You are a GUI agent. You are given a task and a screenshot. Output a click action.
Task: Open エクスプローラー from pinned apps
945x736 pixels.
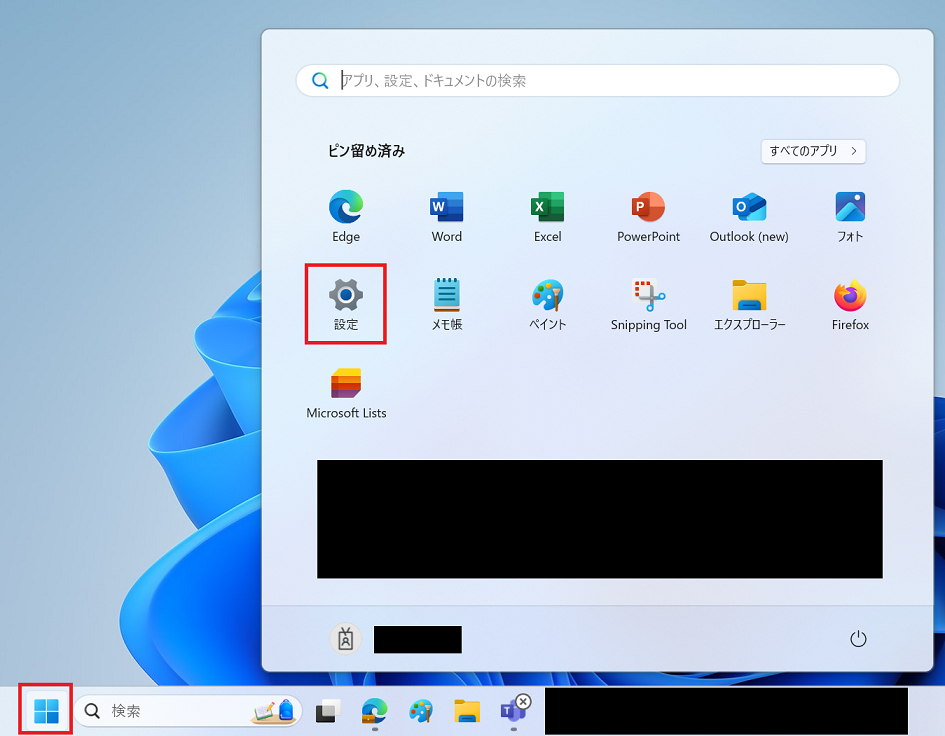[749, 304]
